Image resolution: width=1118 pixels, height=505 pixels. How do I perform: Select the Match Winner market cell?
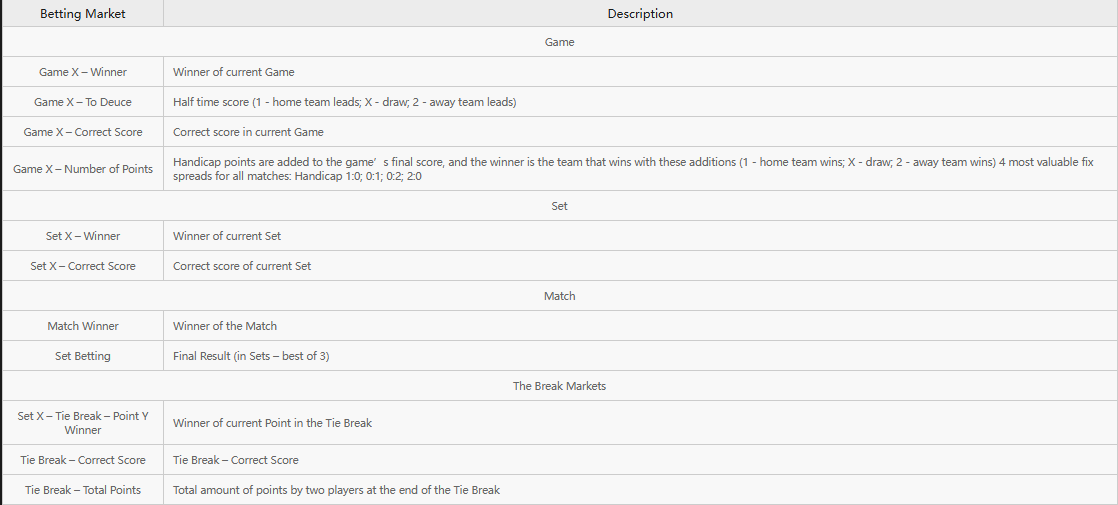[x=83, y=326]
